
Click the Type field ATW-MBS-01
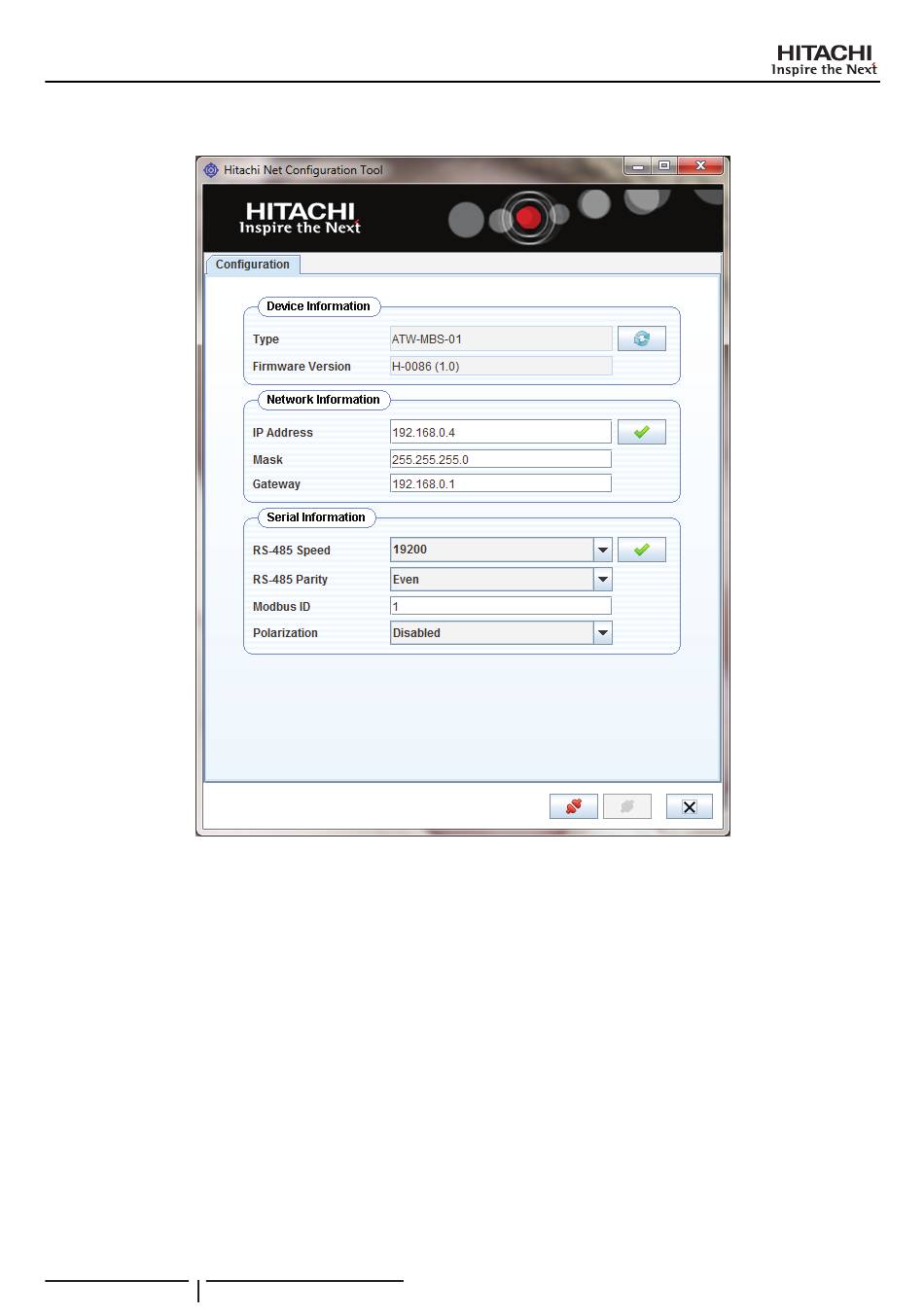(501, 338)
